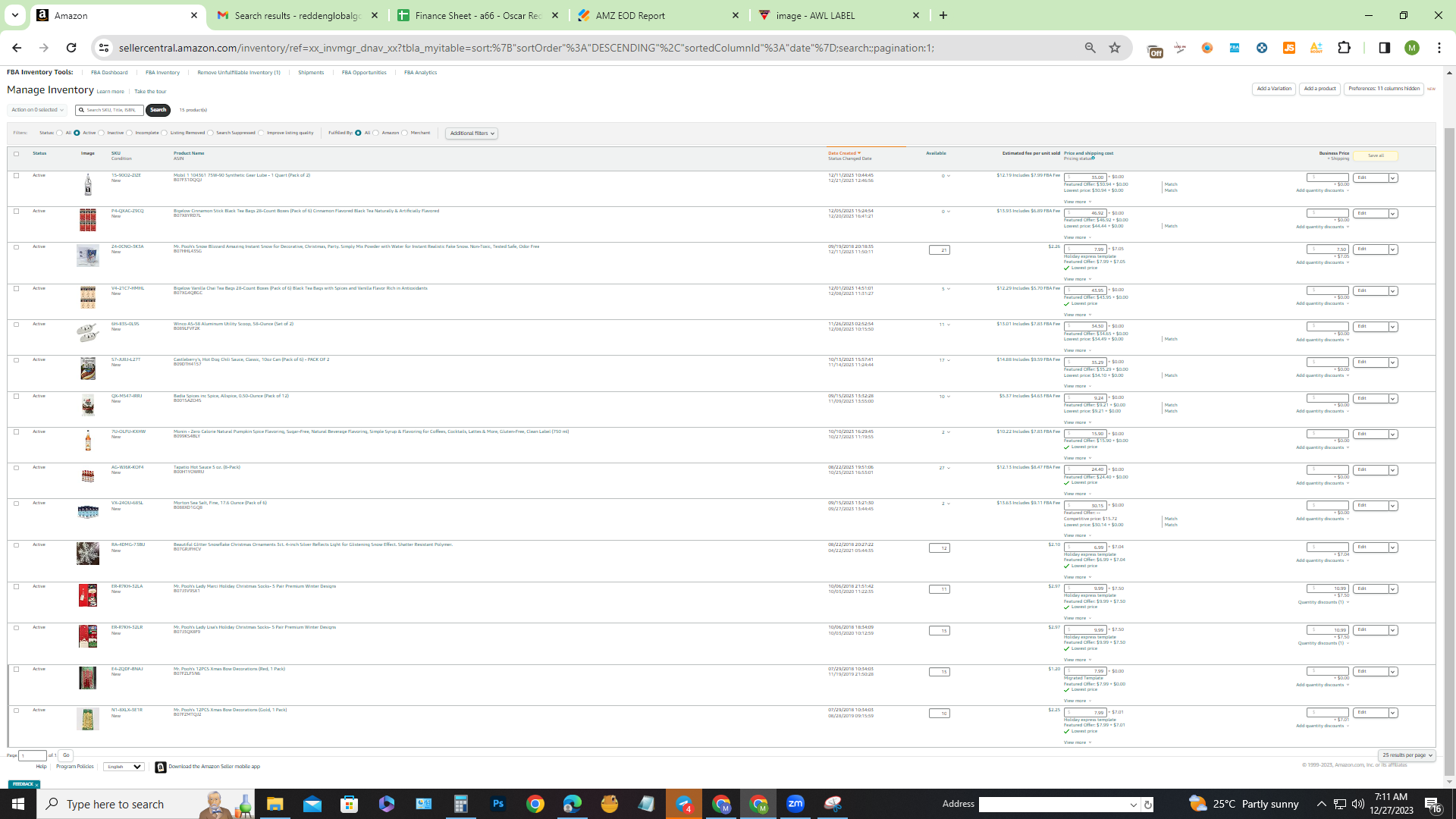Click Add a product button
Screen dimensions: 1456x819
coord(1319,89)
